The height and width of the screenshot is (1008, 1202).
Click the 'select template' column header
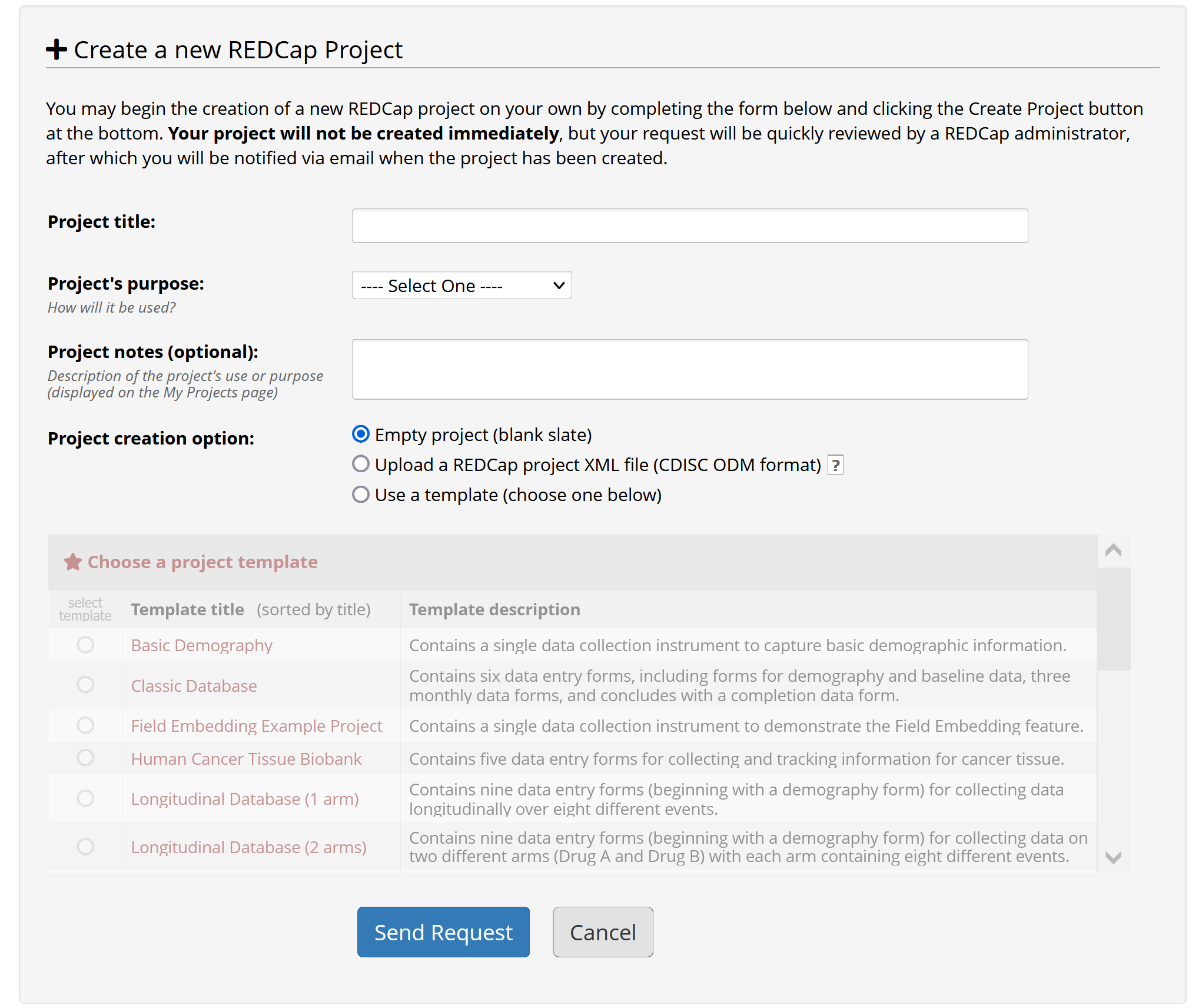click(85, 609)
